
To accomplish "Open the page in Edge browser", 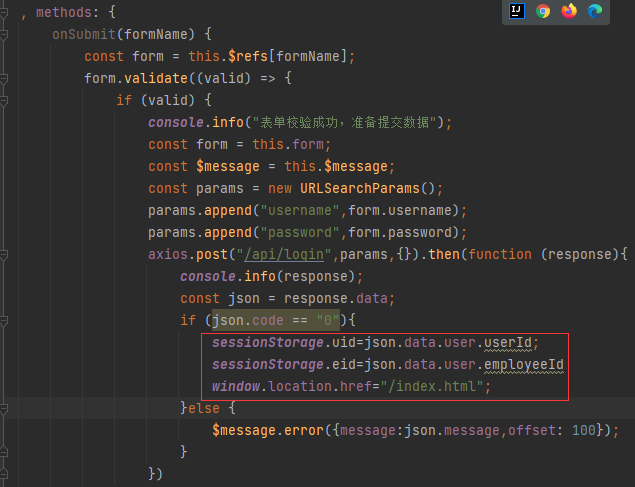I will point(595,11).
